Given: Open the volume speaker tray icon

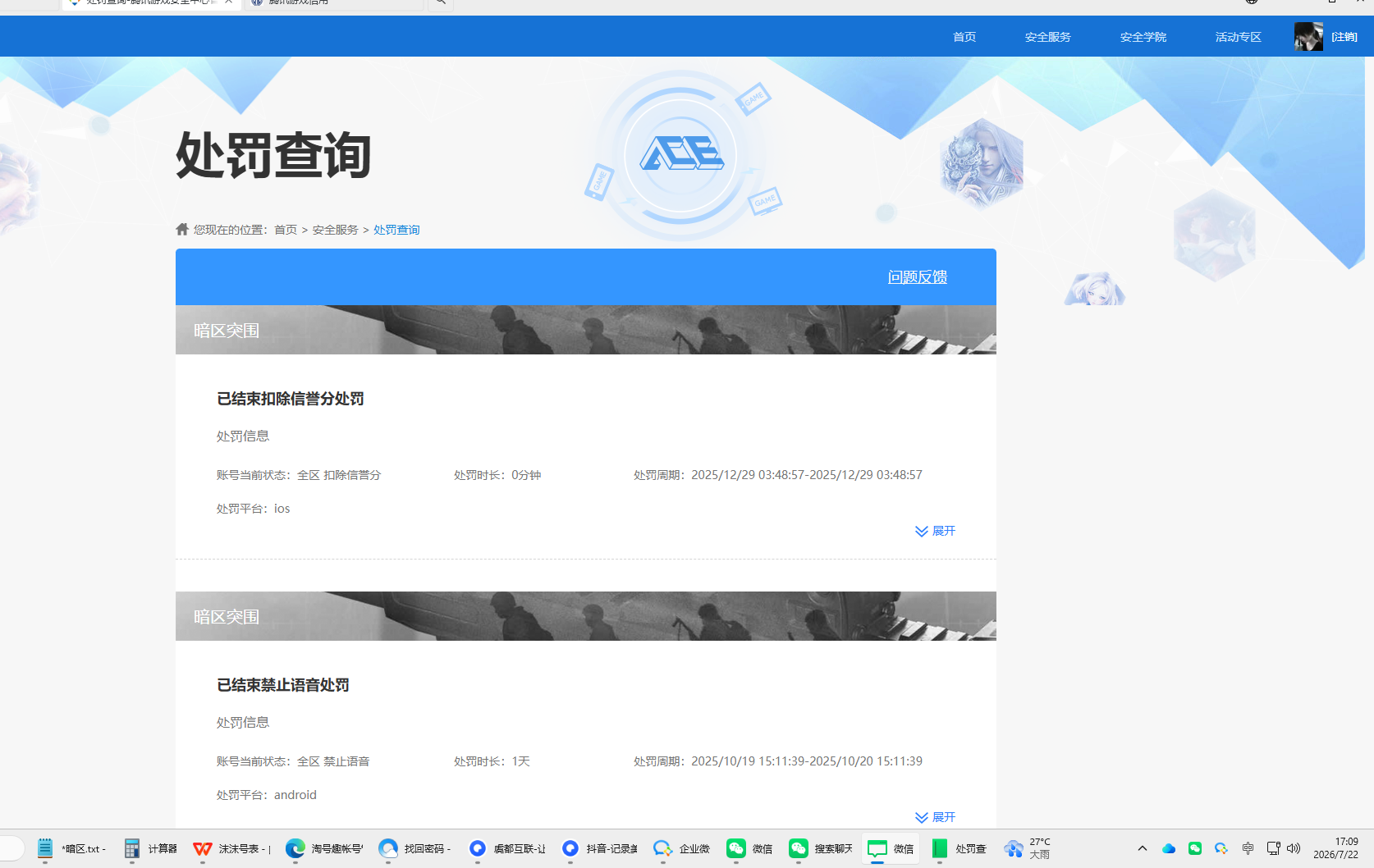Looking at the screenshot, I should coord(1294,848).
